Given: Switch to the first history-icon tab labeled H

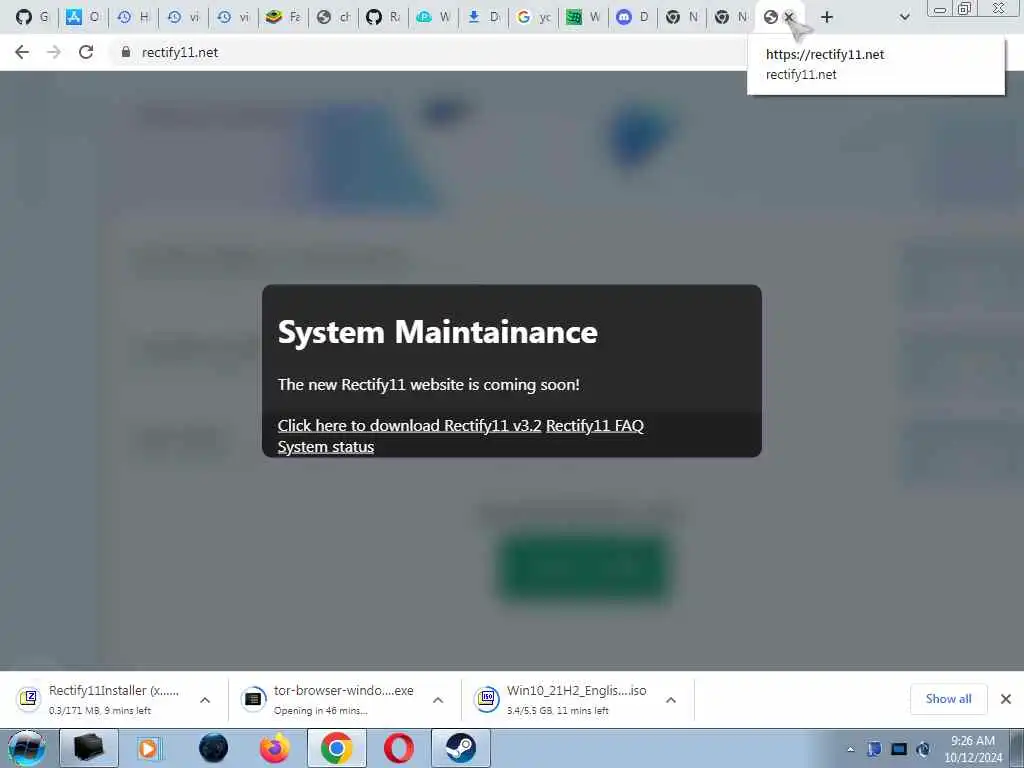Looking at the screenshot, I should click(x=133, y=17).
